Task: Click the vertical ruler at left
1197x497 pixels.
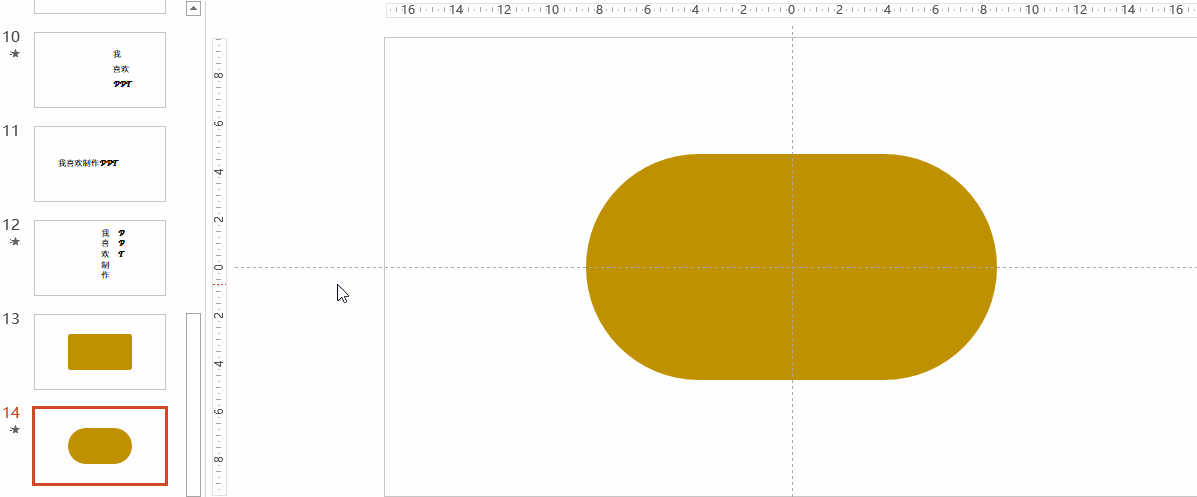Action: coord(219,266)
